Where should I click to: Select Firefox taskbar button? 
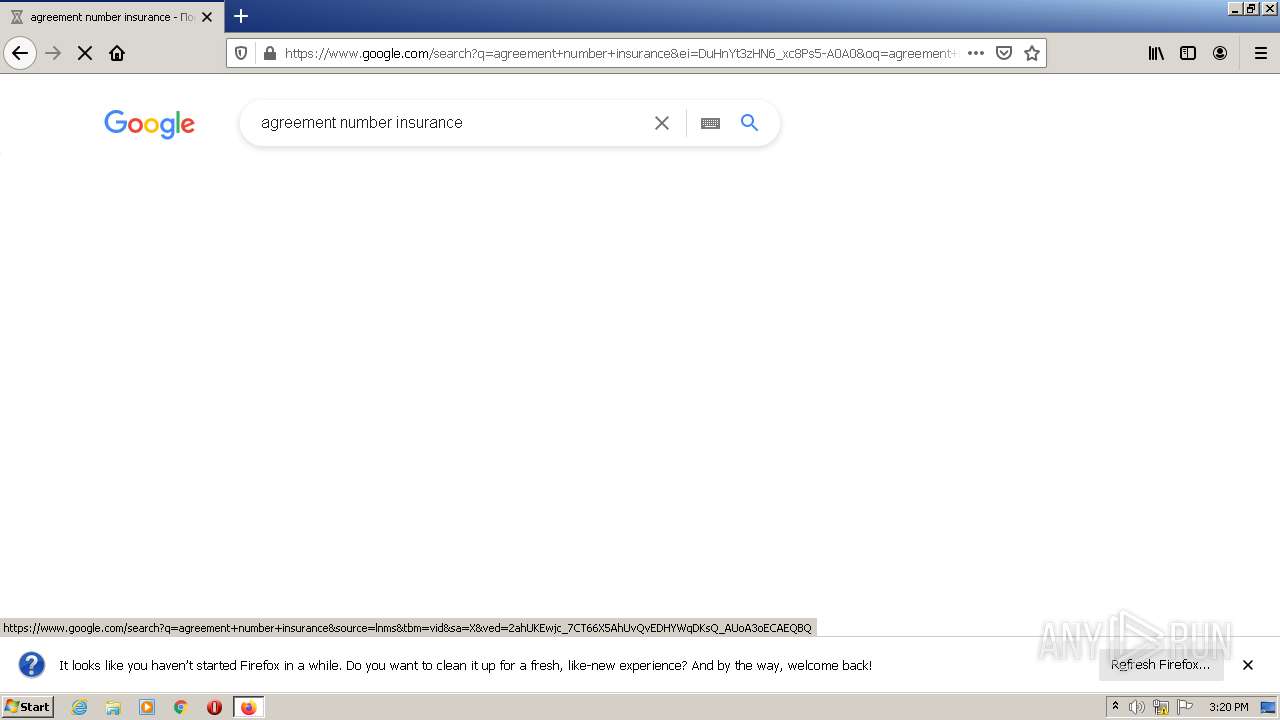pyautogui.click(x=248, y=707)
